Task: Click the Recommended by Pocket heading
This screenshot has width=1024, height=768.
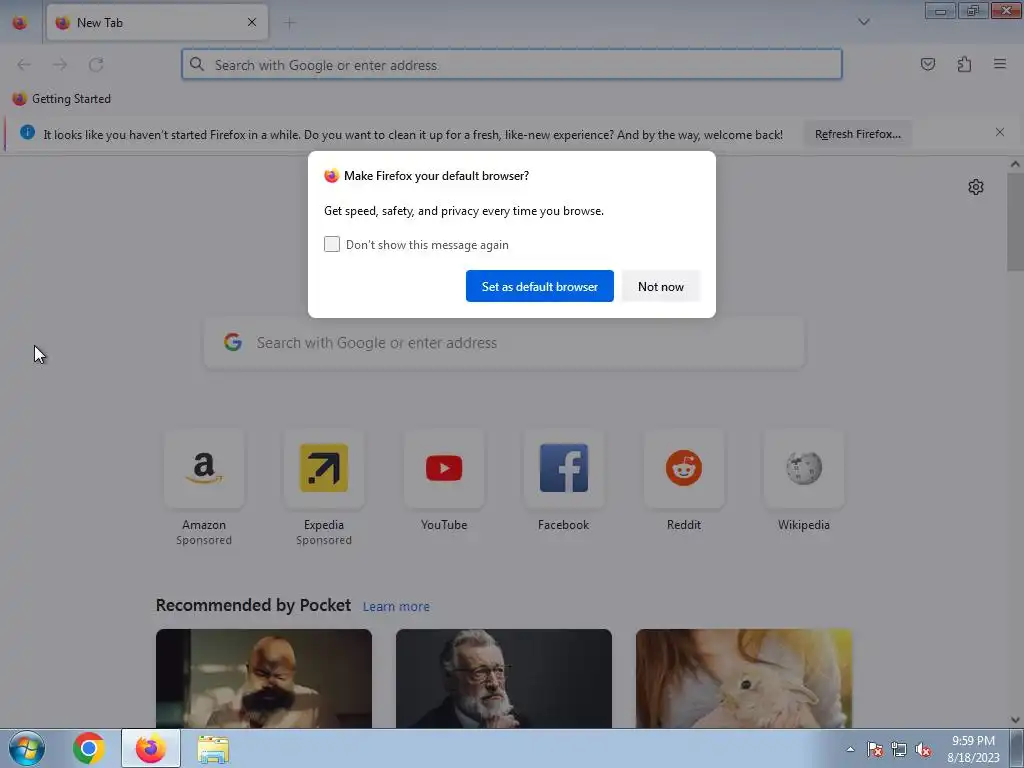Action: (253, 605)
